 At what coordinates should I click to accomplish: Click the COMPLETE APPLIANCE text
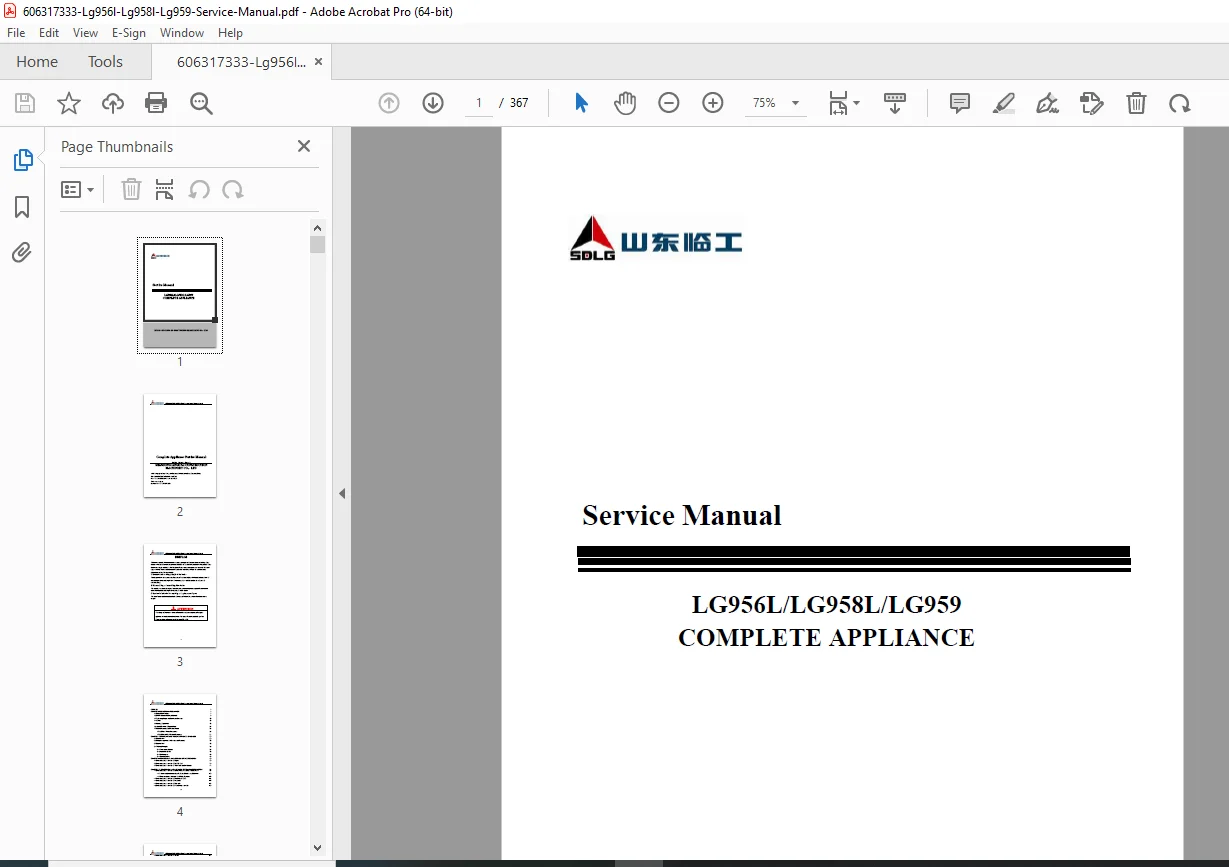(x=826, y=638)
